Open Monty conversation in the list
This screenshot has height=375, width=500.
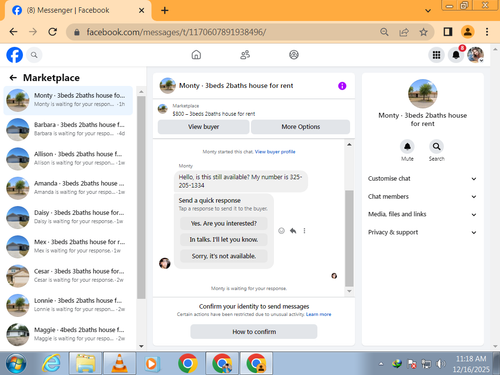click(68, 100)
